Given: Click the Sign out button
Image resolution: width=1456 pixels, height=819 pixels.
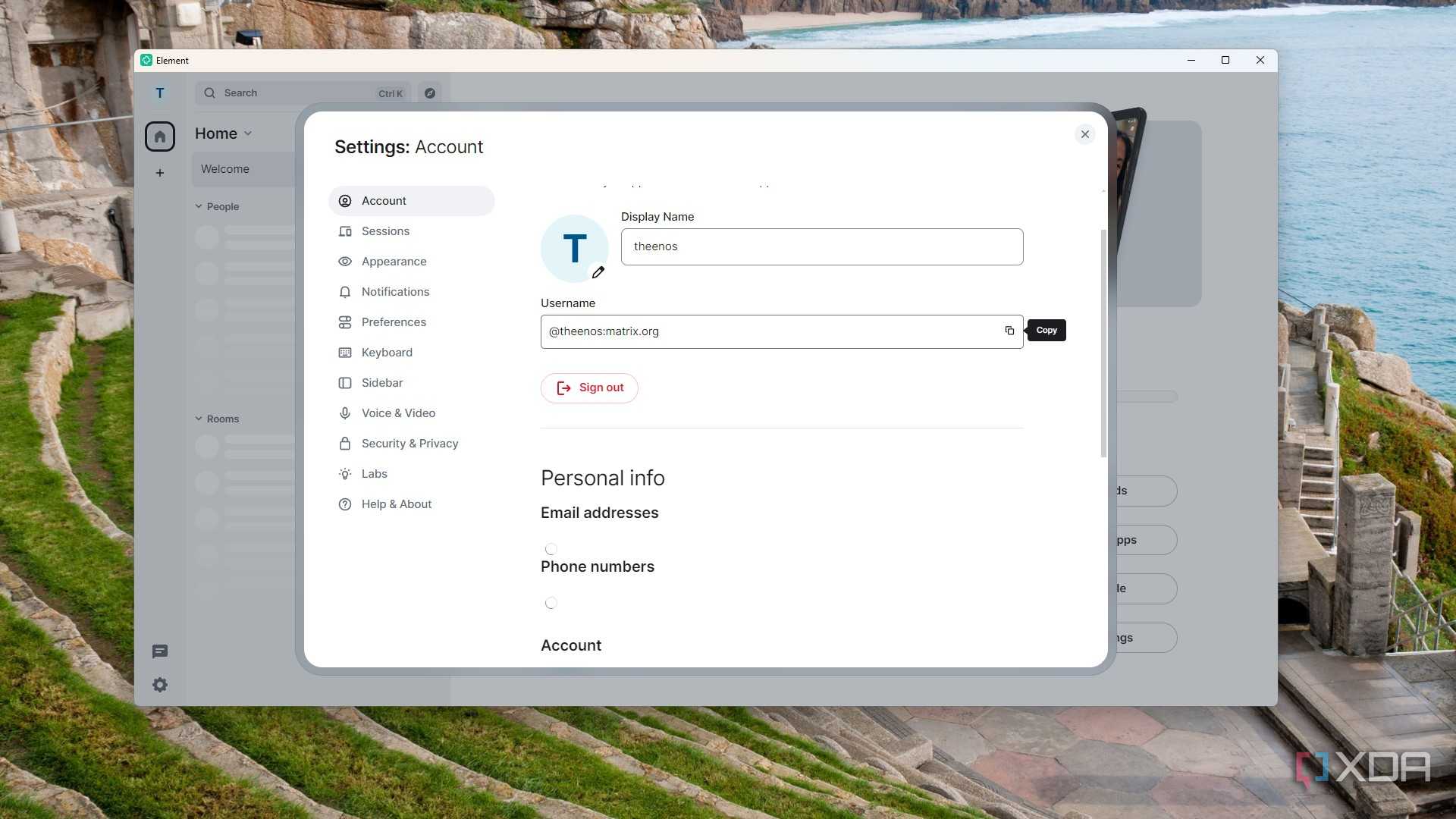Looking at the screenshot, I should [589, 388].
